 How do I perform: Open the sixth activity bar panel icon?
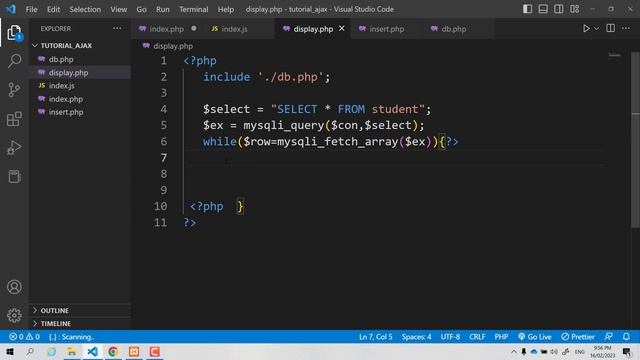coord(14,176)
